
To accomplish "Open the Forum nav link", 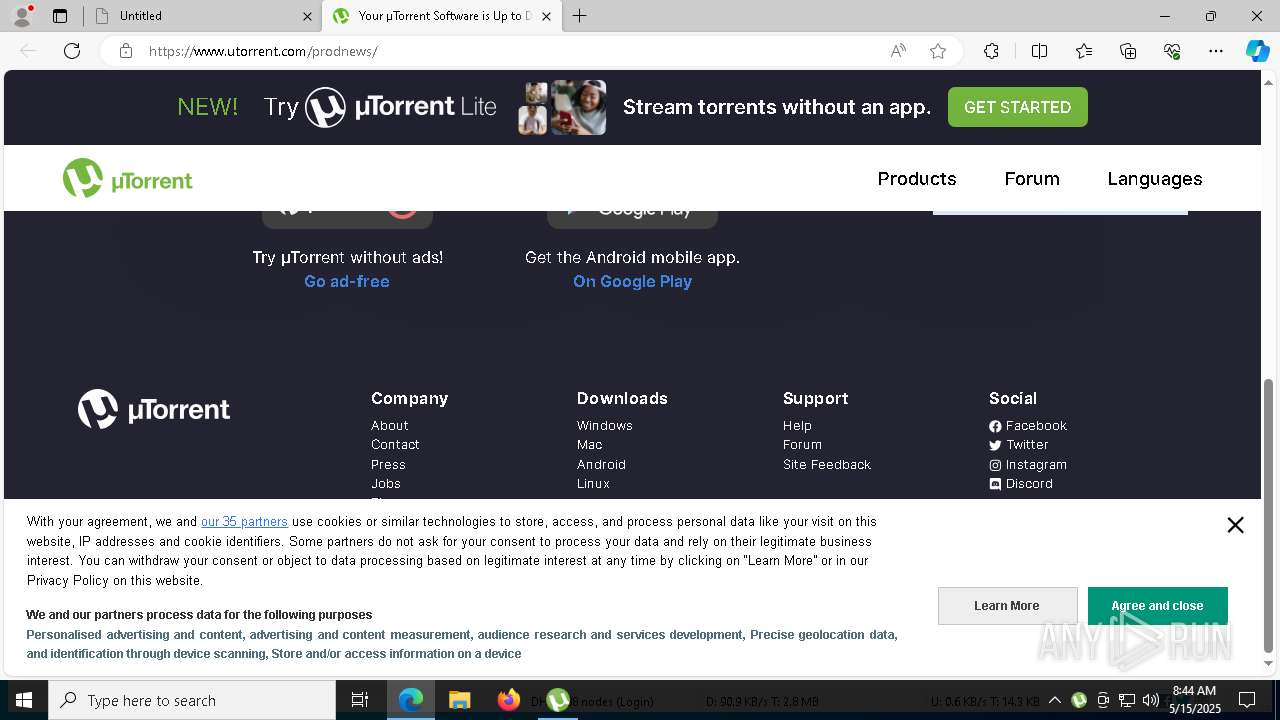I will 1032,179.
